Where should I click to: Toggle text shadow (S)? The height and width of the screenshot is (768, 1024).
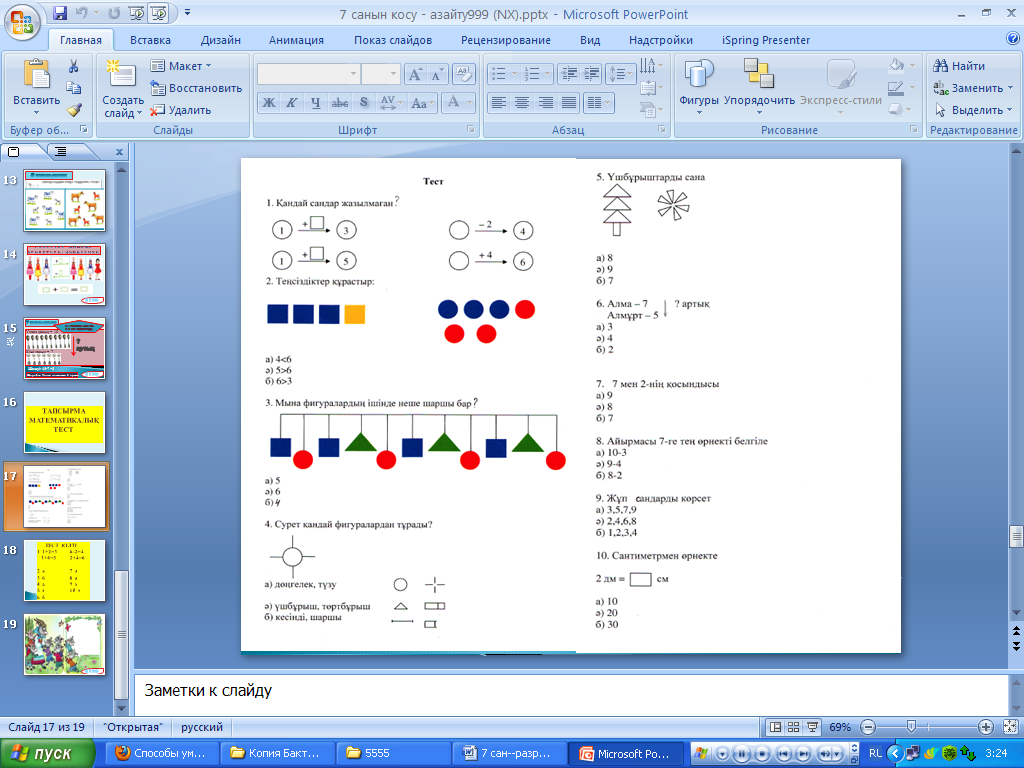click(364, 103)
